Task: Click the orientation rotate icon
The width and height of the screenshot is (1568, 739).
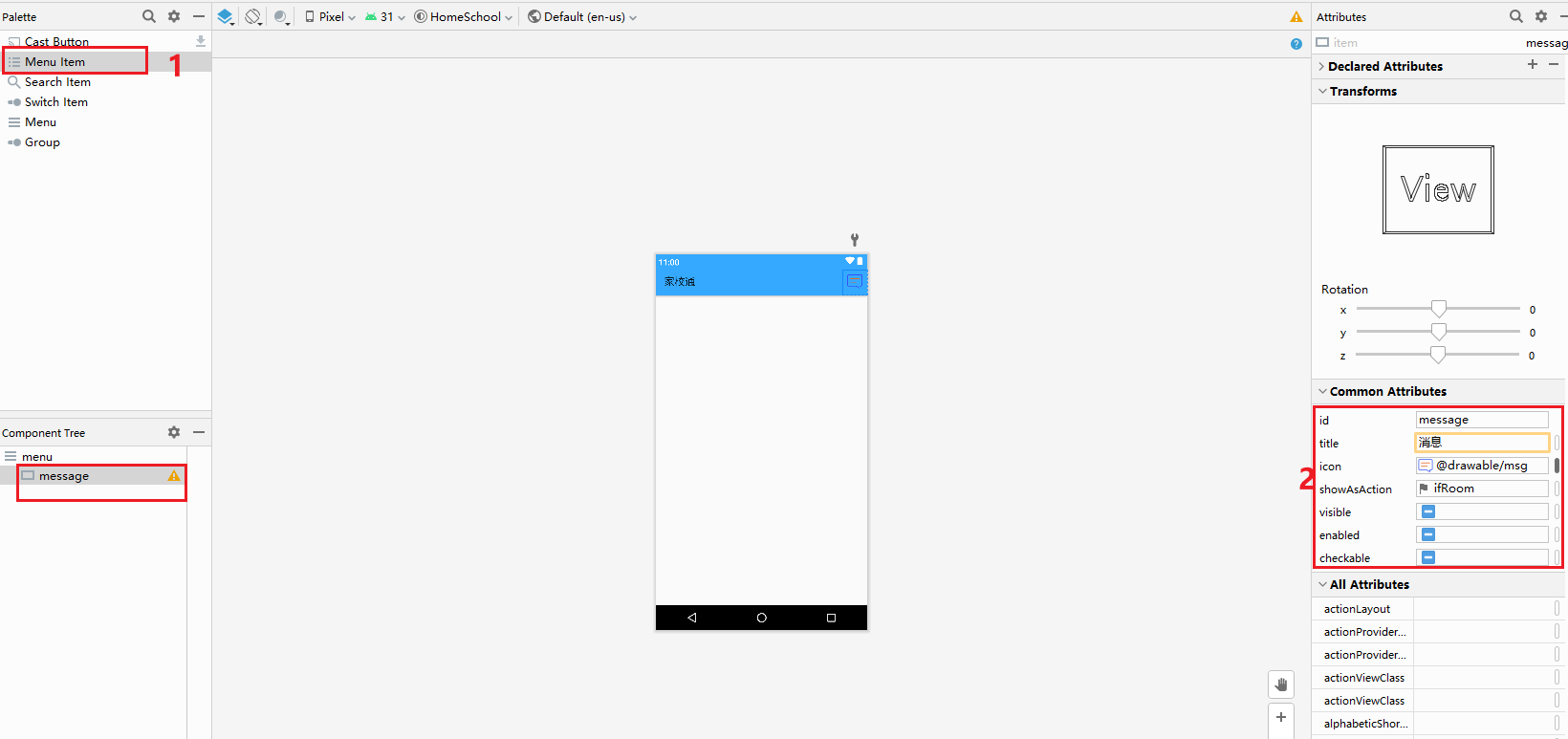Action: (253, 16)
